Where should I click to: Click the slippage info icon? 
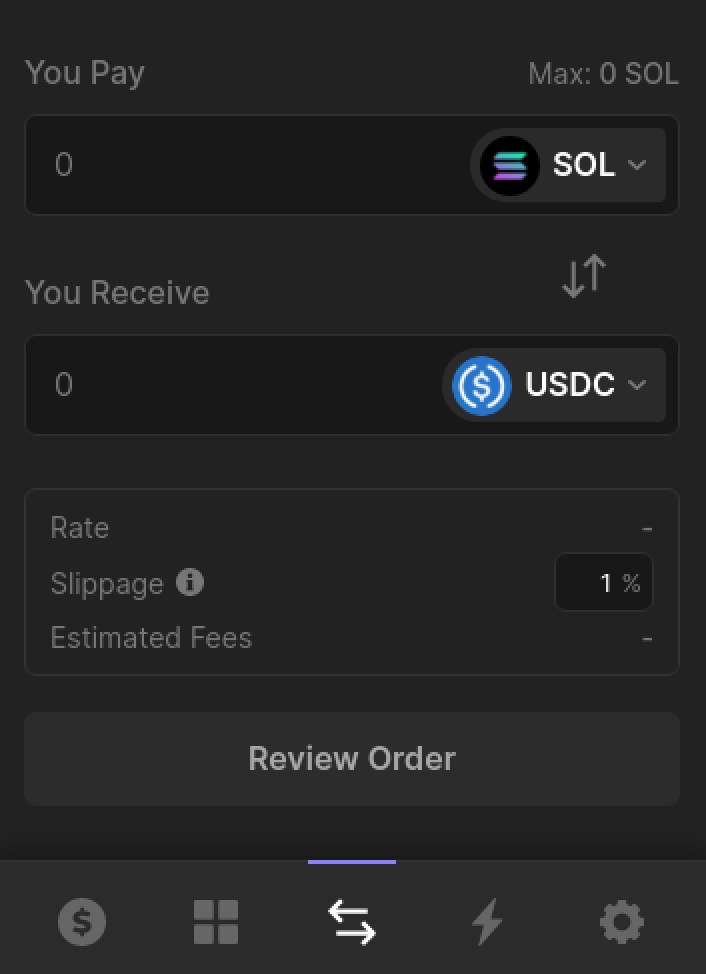[x=189, y=583]
